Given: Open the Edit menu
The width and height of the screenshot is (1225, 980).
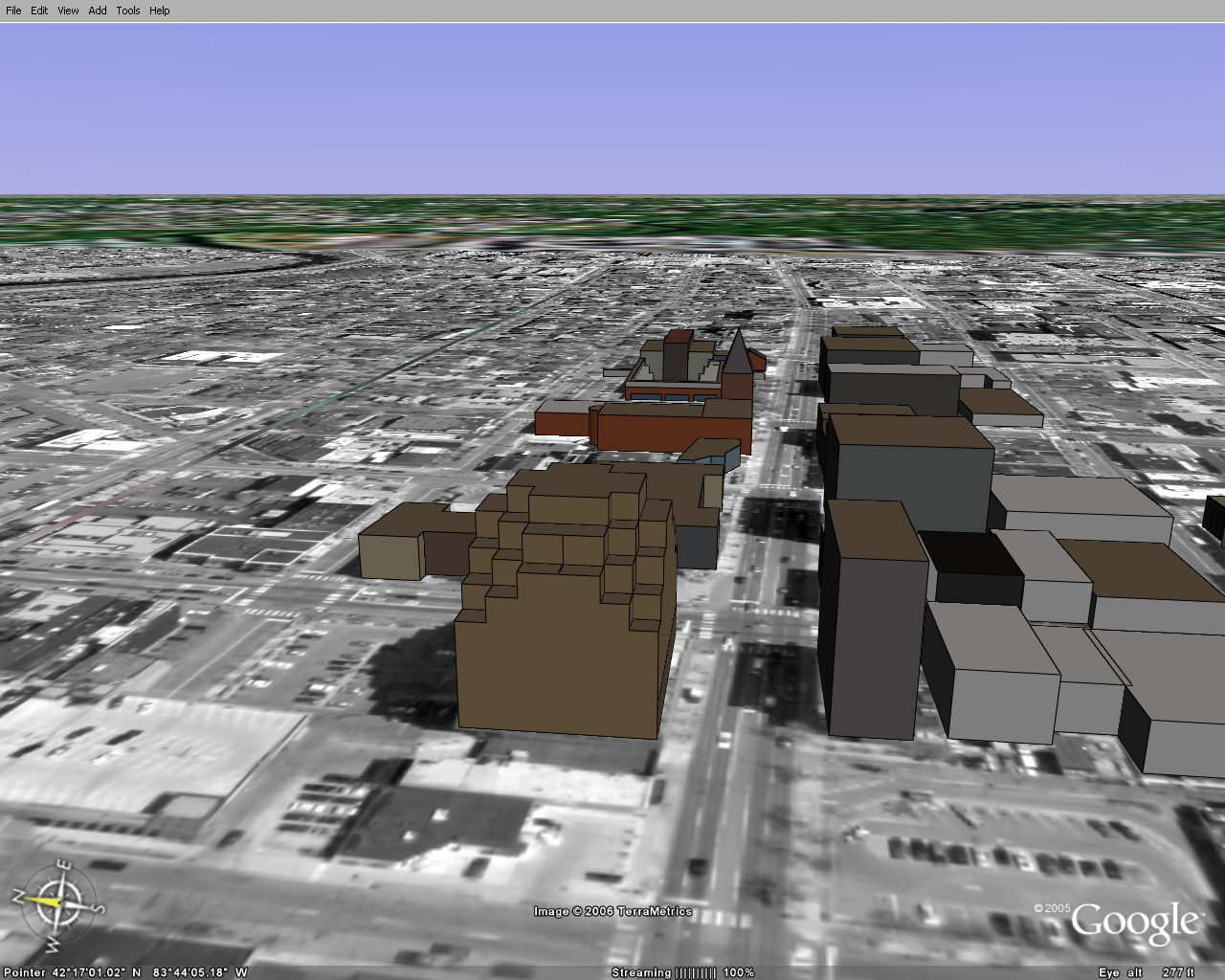Looking at the screenshot, I should coord(39,11).
